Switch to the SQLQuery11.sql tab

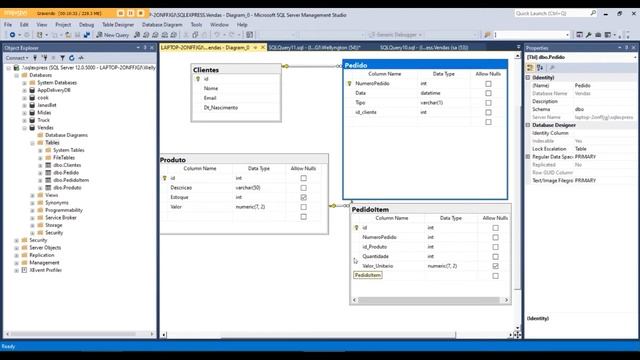tap(314, 48)
